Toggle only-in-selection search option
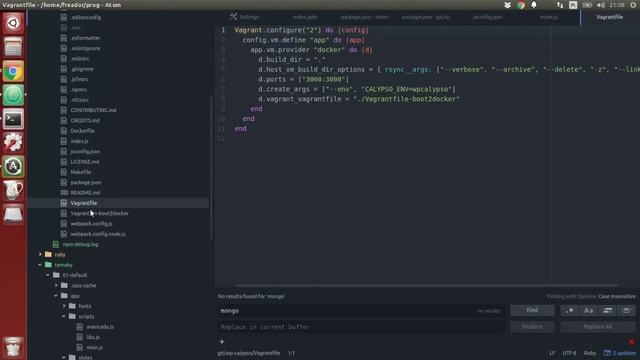The image size is (640, 360). 607,311
